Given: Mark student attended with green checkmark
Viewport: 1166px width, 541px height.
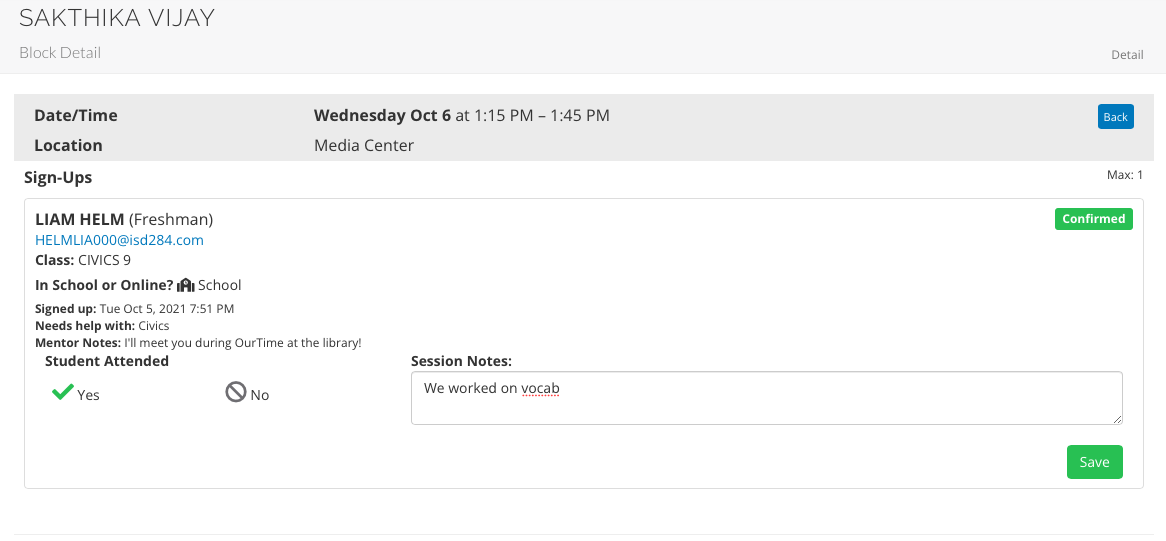Looking at the screenshot, I should pyautogui.click(x=63, y=393).
